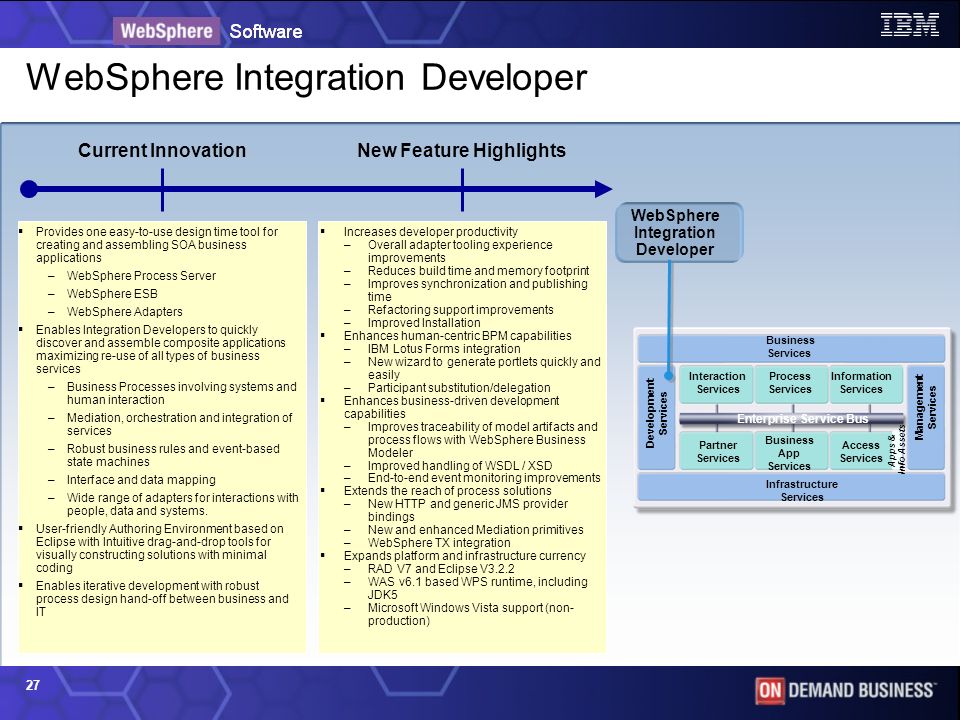
Task: Click the Access Services box
Action: (860, 451)
